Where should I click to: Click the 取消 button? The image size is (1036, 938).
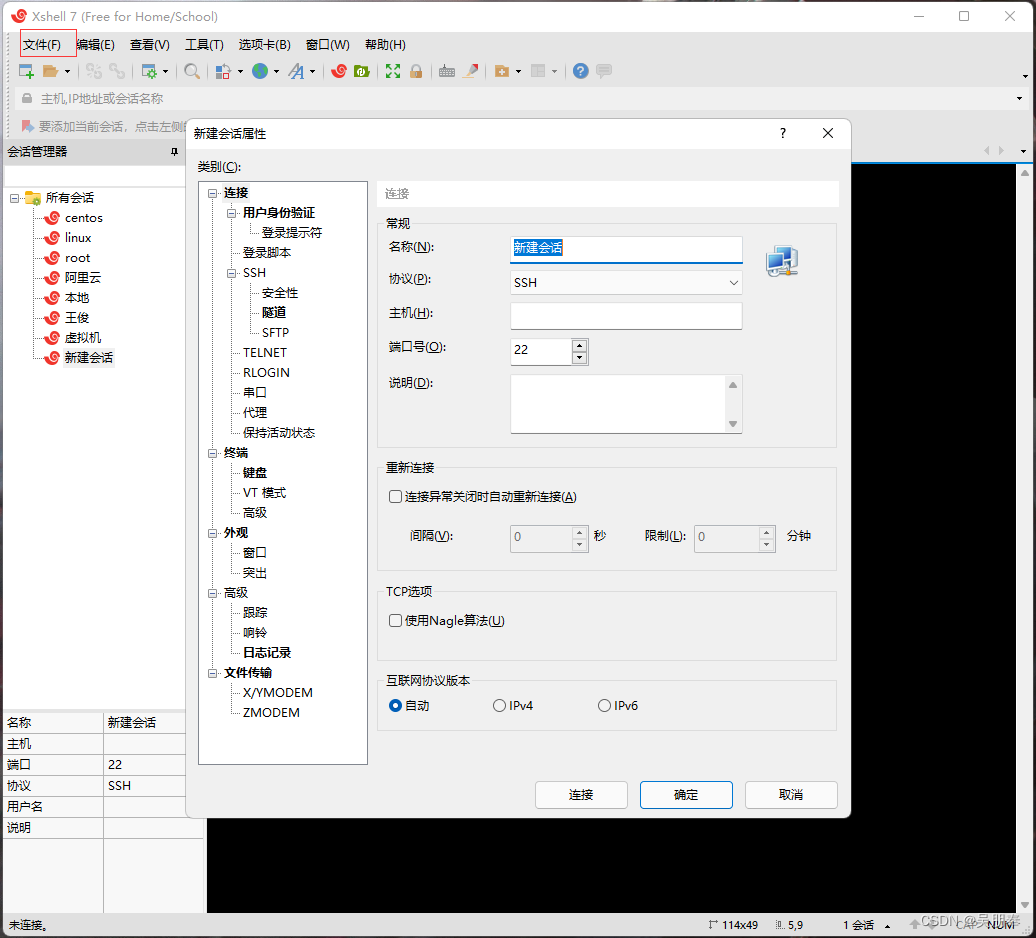(x=792, y=795)
